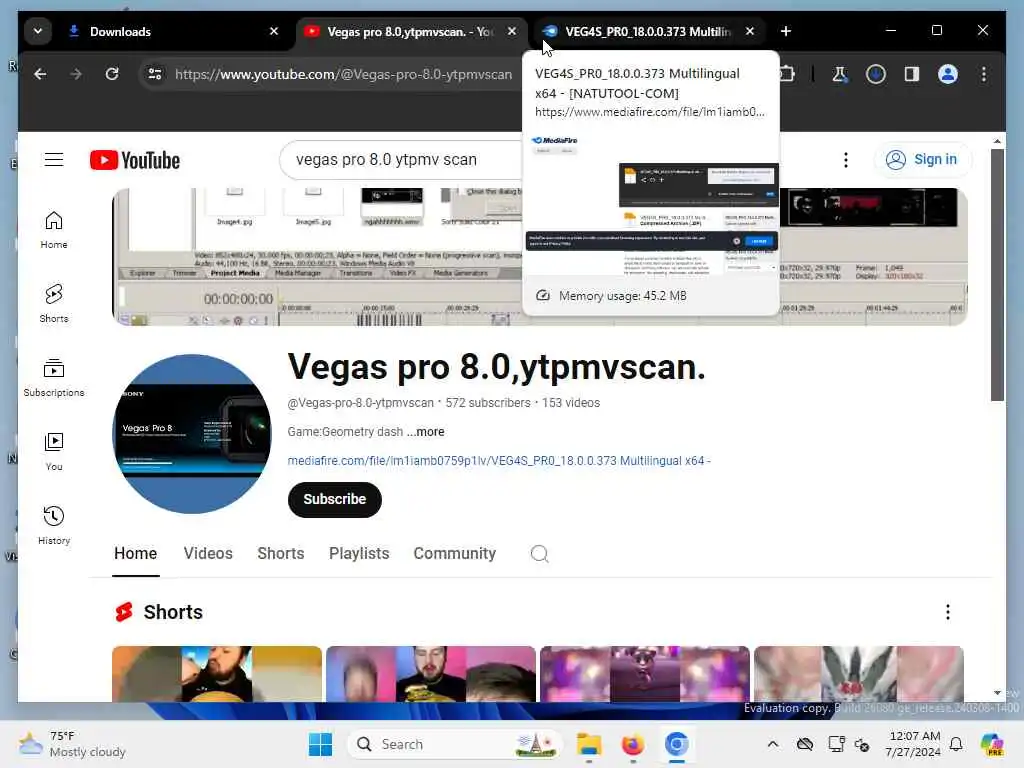
Task: Open clock showing 12:07 AM
Action: [913, 744]
